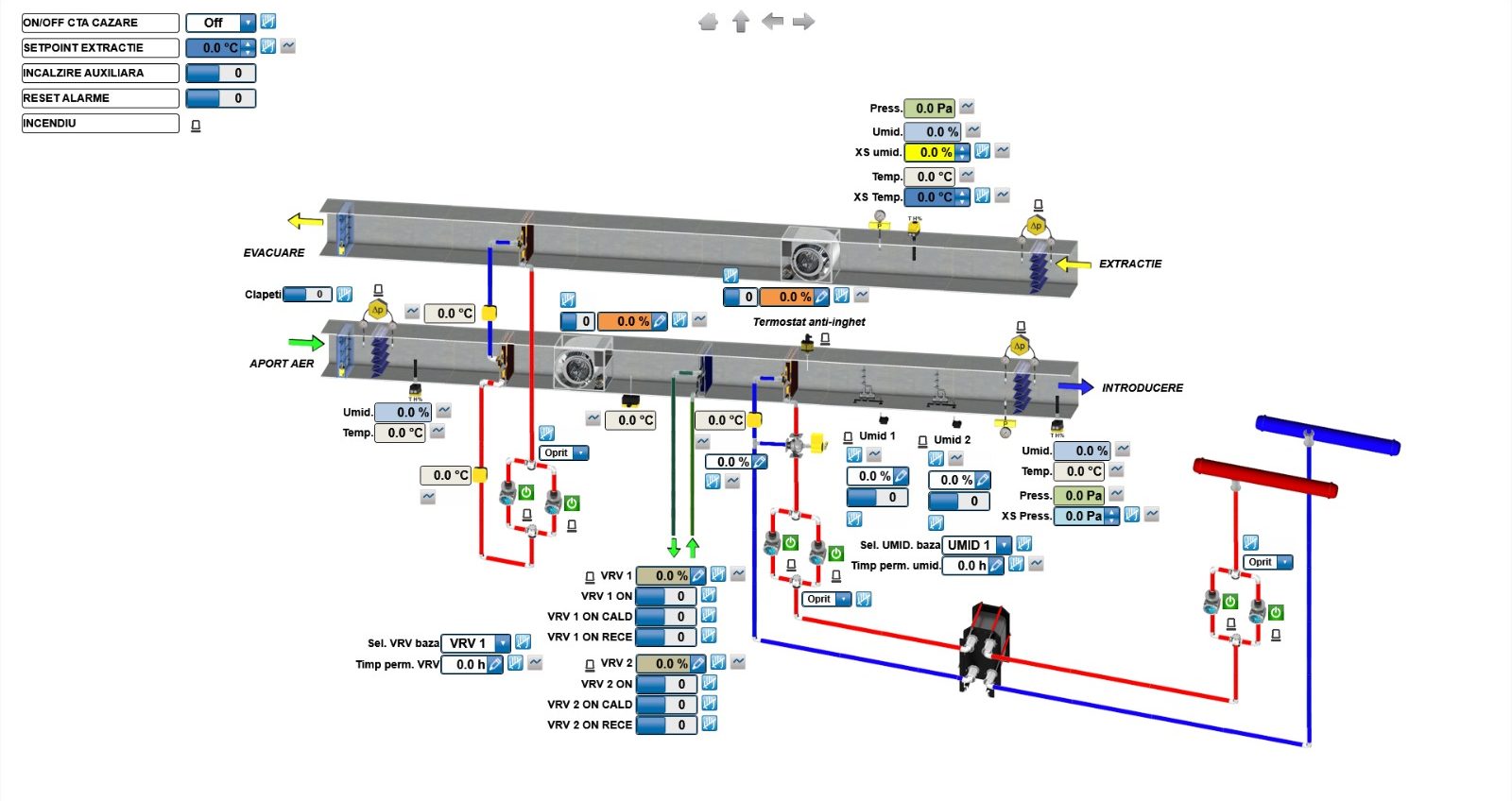Toggle the VRV 1 ON switch
1512x801 pixels.
pos(665,596)
